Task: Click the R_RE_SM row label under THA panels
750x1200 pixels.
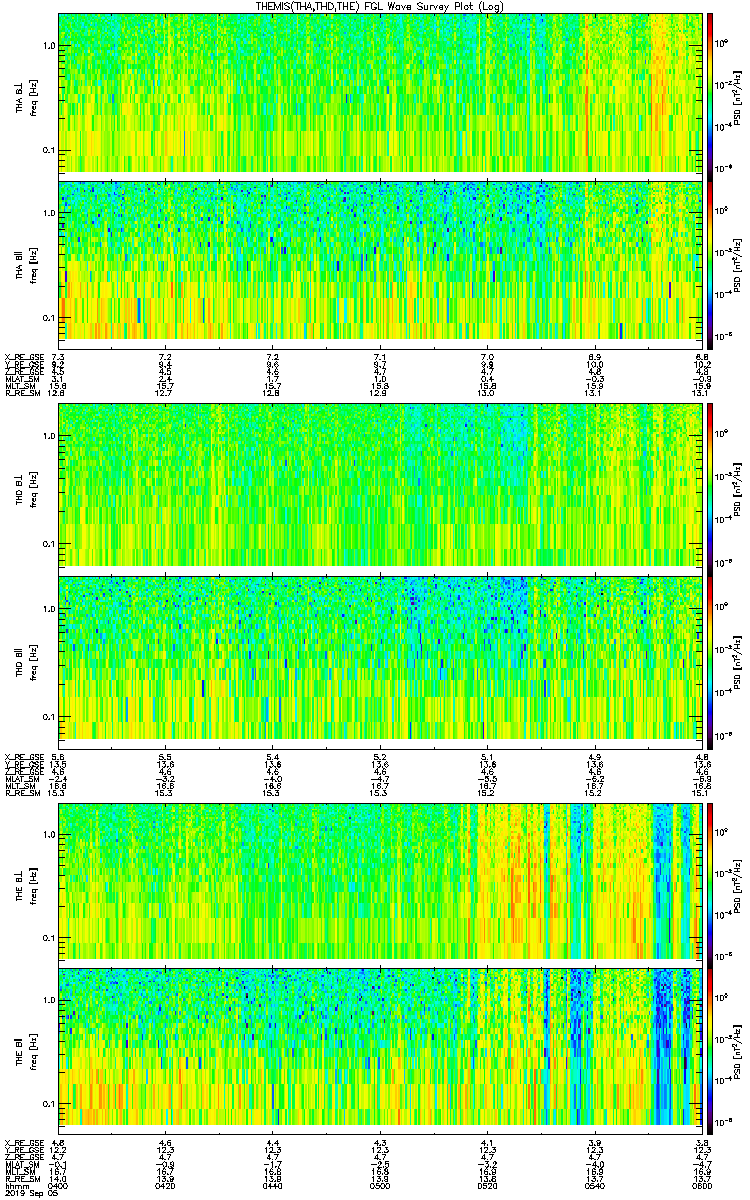Action: pyautogui.click(x=22, y=392)
